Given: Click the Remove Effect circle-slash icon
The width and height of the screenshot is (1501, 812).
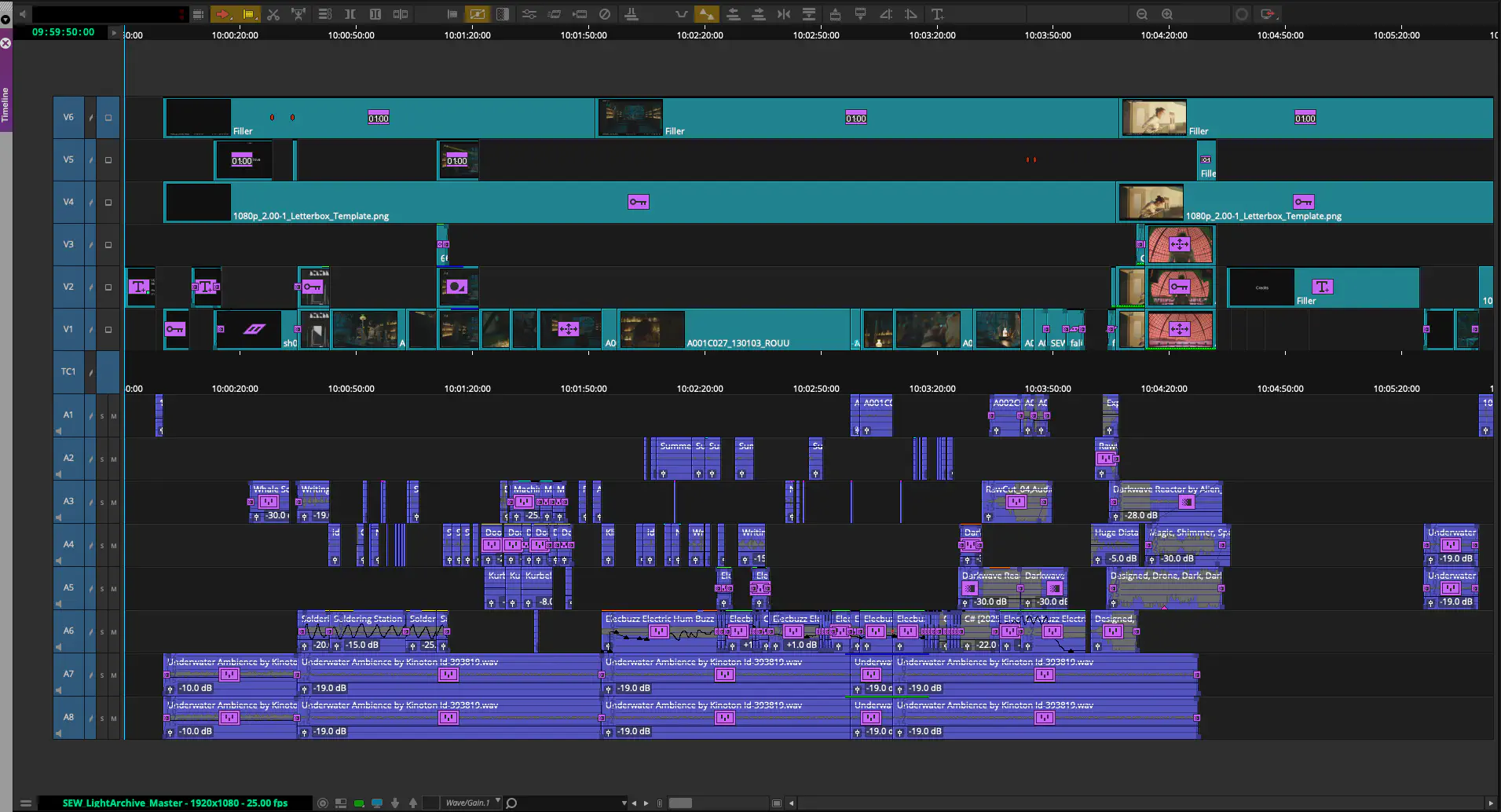Looking at the screenshot, I should tap(605, 14).
